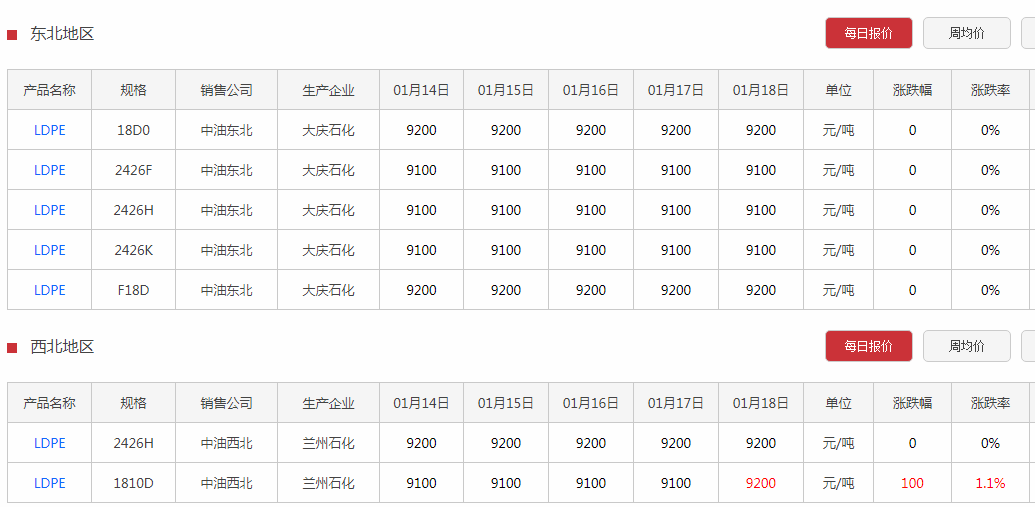The width and height of the screenshot is (1035, 507).
Task: Open LDPE link for 2426K row
Action: point(50,250)
